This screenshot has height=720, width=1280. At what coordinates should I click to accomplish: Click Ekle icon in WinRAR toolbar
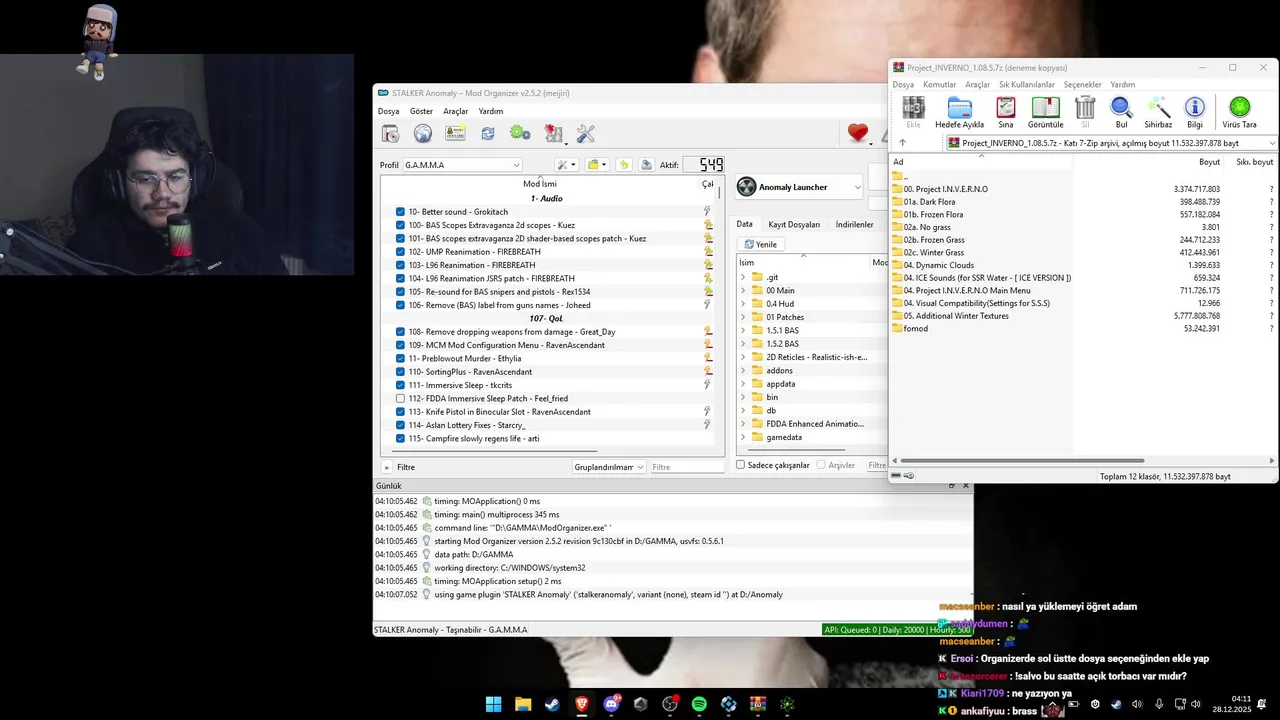click(913, 111)
